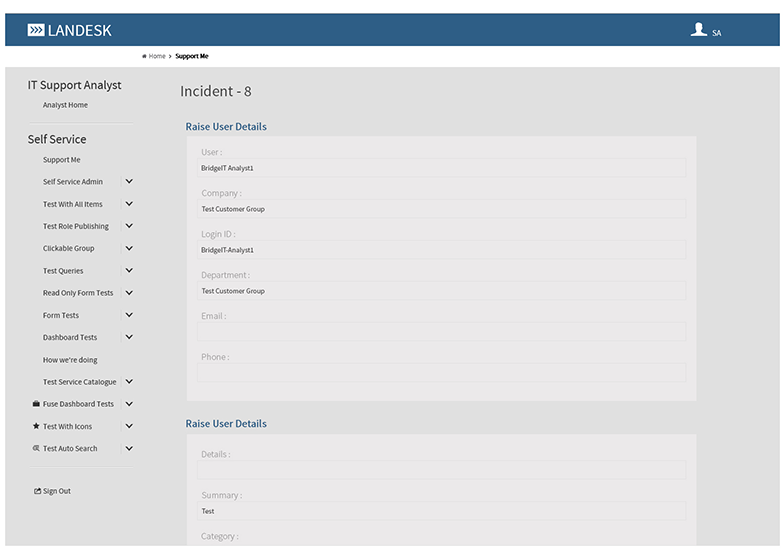This screenshot has height=557, width=784.
Task: Expand the Dashboard Tests chevron
Action: point(129,337)
